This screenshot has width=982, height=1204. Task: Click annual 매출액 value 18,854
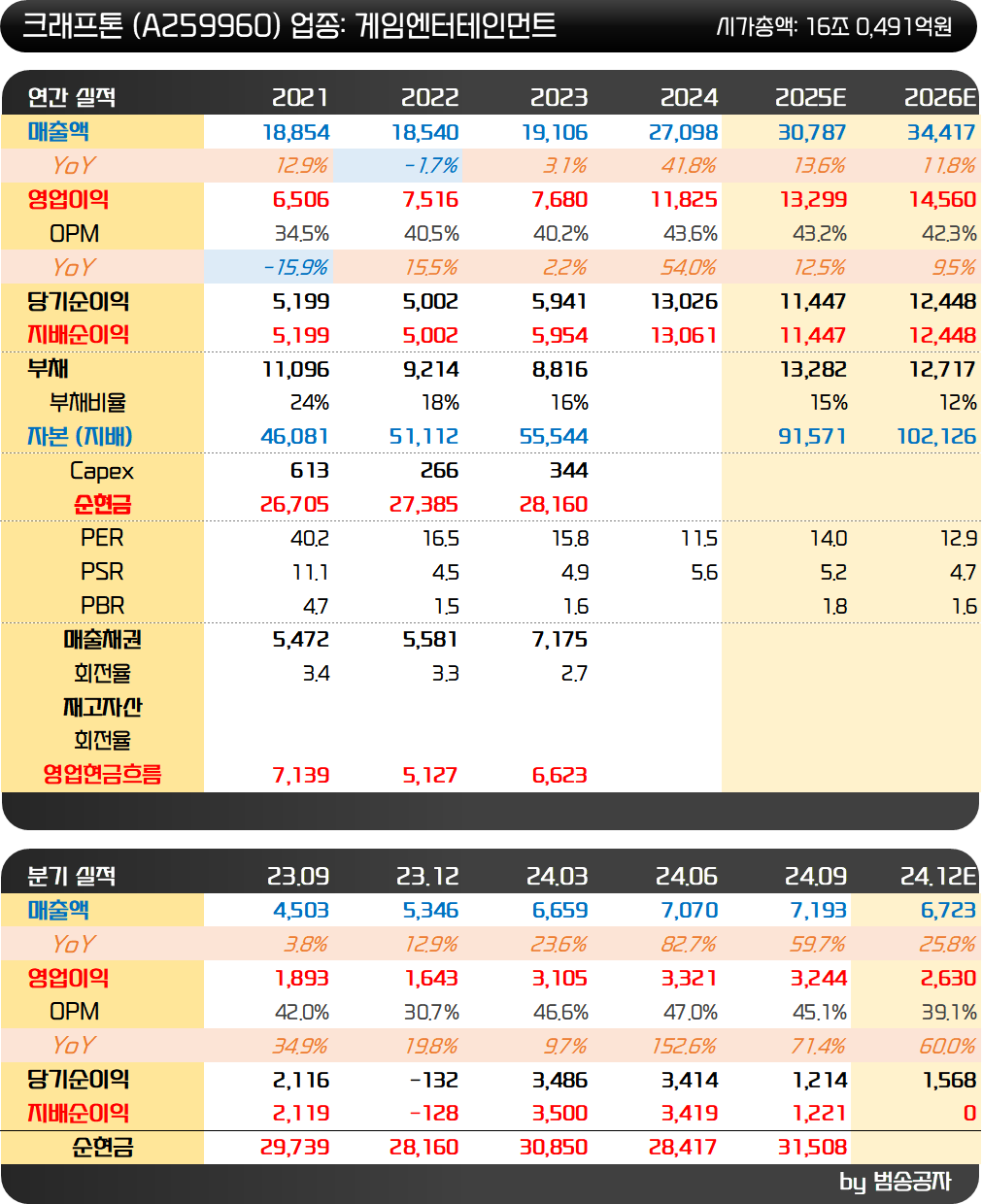296,132
